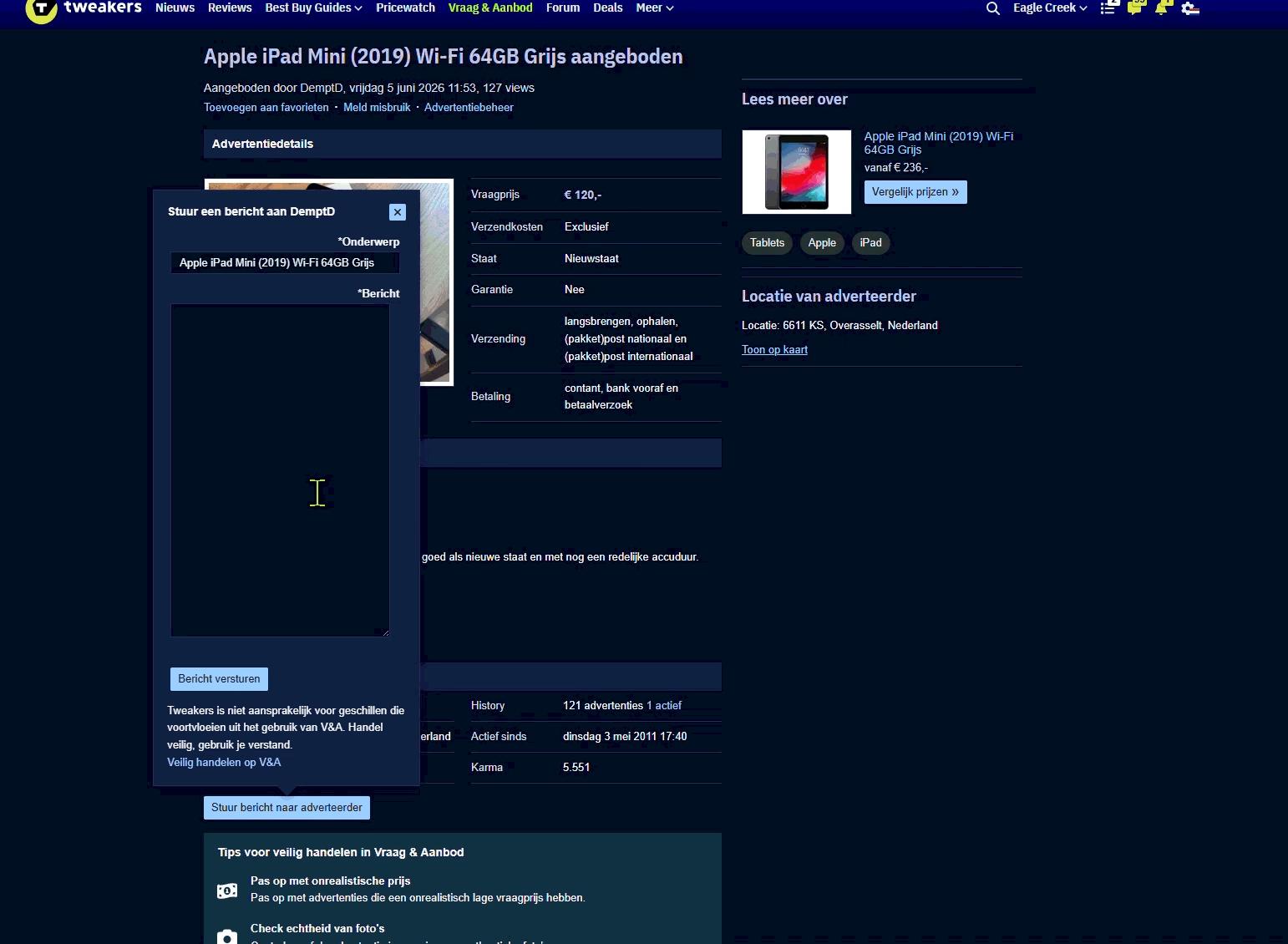
Task: Click the Nieuwstaat condition value
Action: (x=591, y=259)
